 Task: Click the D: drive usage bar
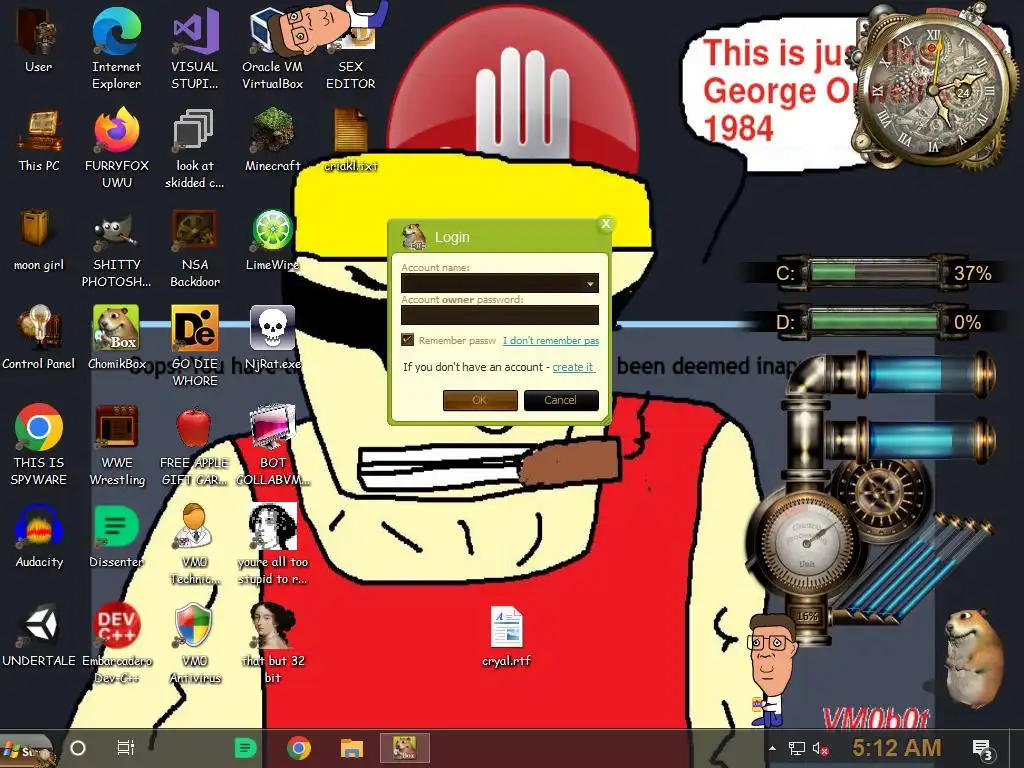point(876,321)
